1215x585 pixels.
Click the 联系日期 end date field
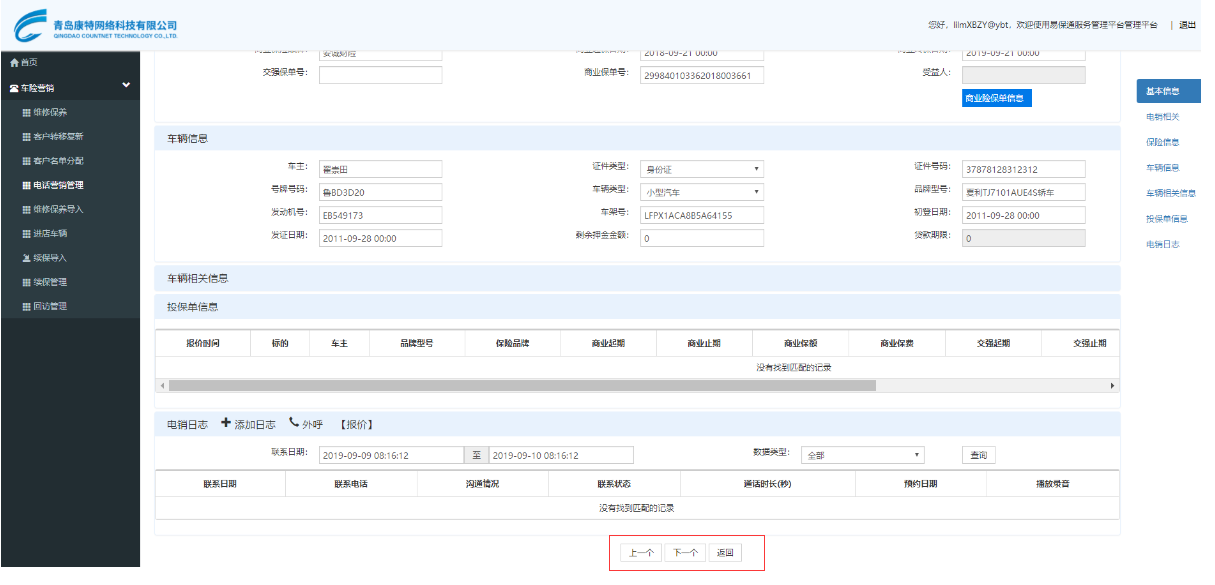tap(561, 455)
